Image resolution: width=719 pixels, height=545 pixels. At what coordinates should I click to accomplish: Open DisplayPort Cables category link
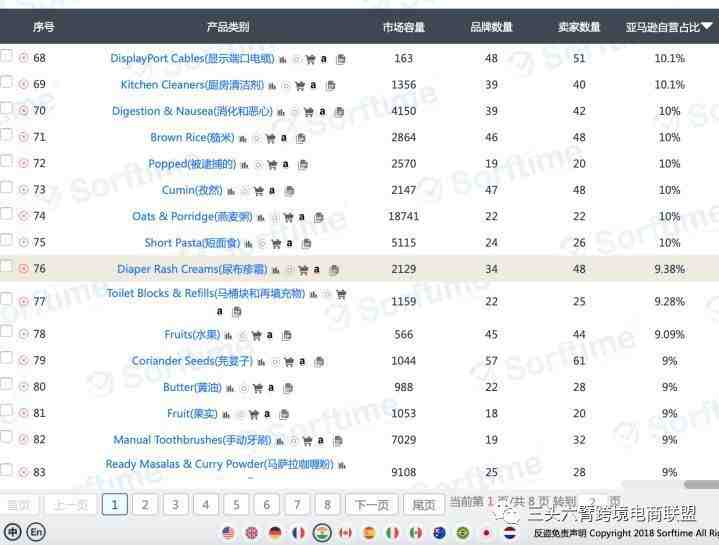[x=193, y=59]
